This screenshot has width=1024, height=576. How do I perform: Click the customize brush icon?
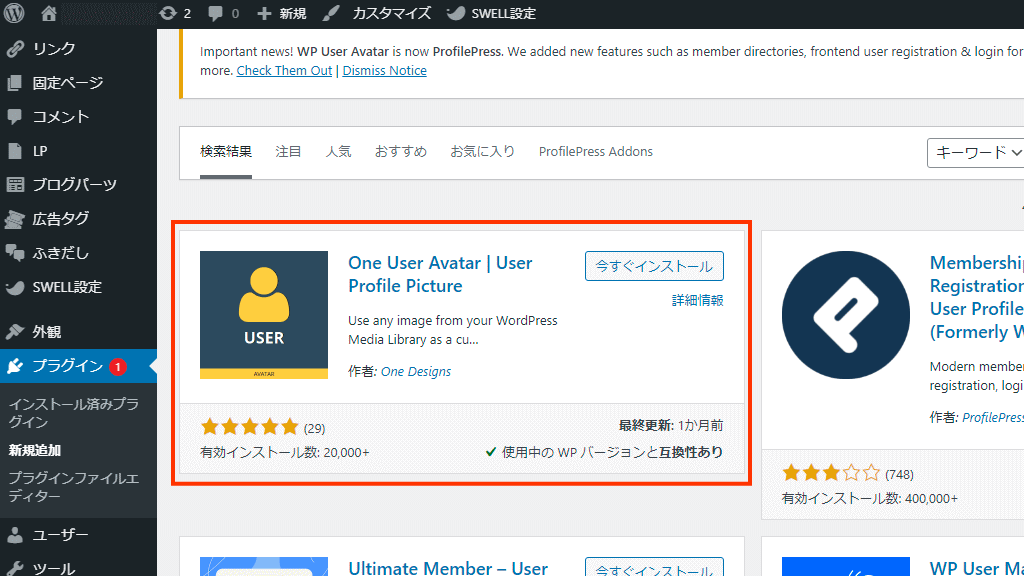(331, 13)
